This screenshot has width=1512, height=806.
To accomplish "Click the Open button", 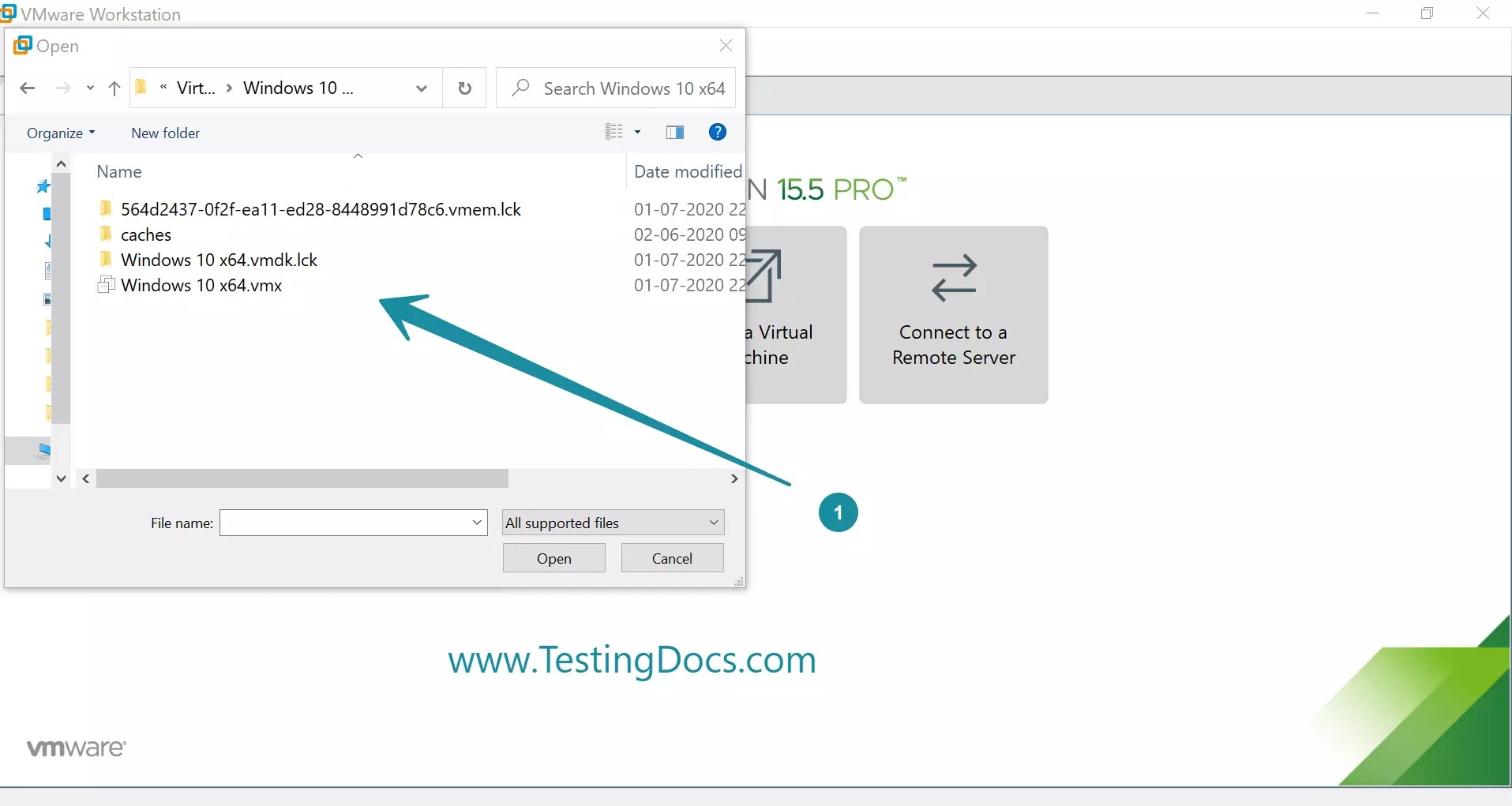I will click(x=554, y=559).
